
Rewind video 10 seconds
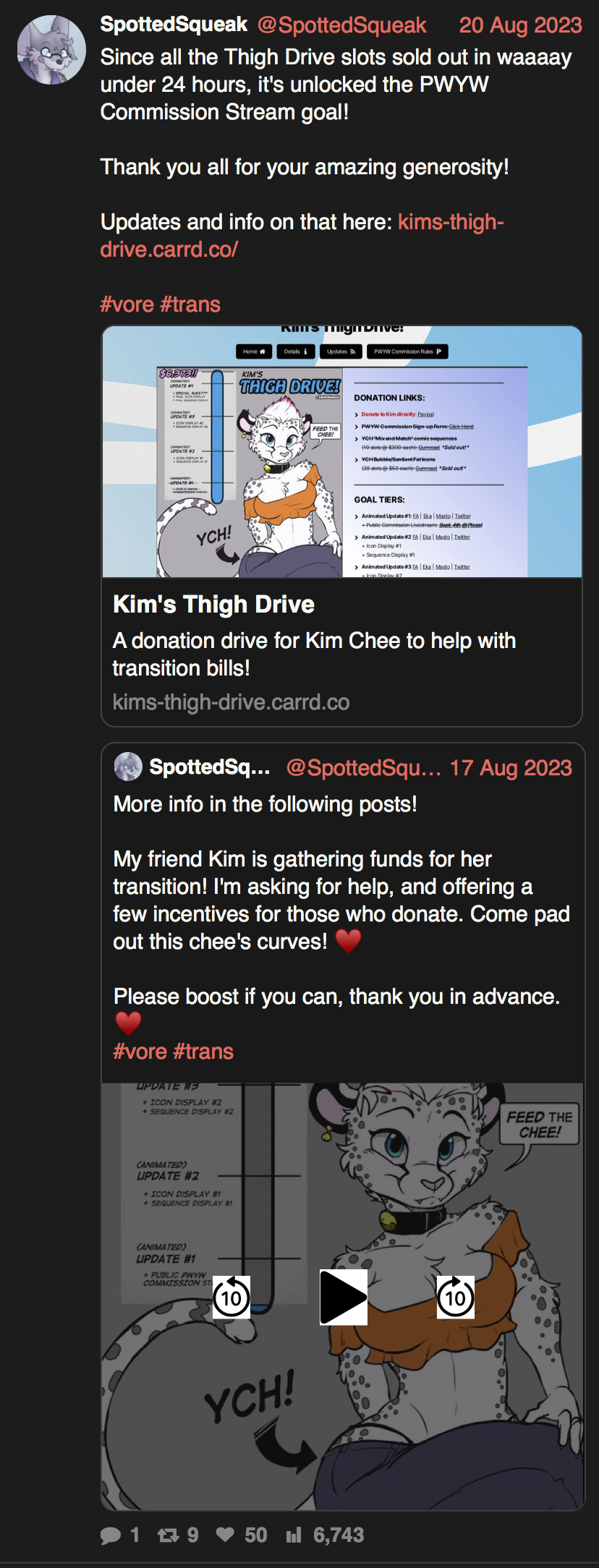click(x=231, y=1298)
